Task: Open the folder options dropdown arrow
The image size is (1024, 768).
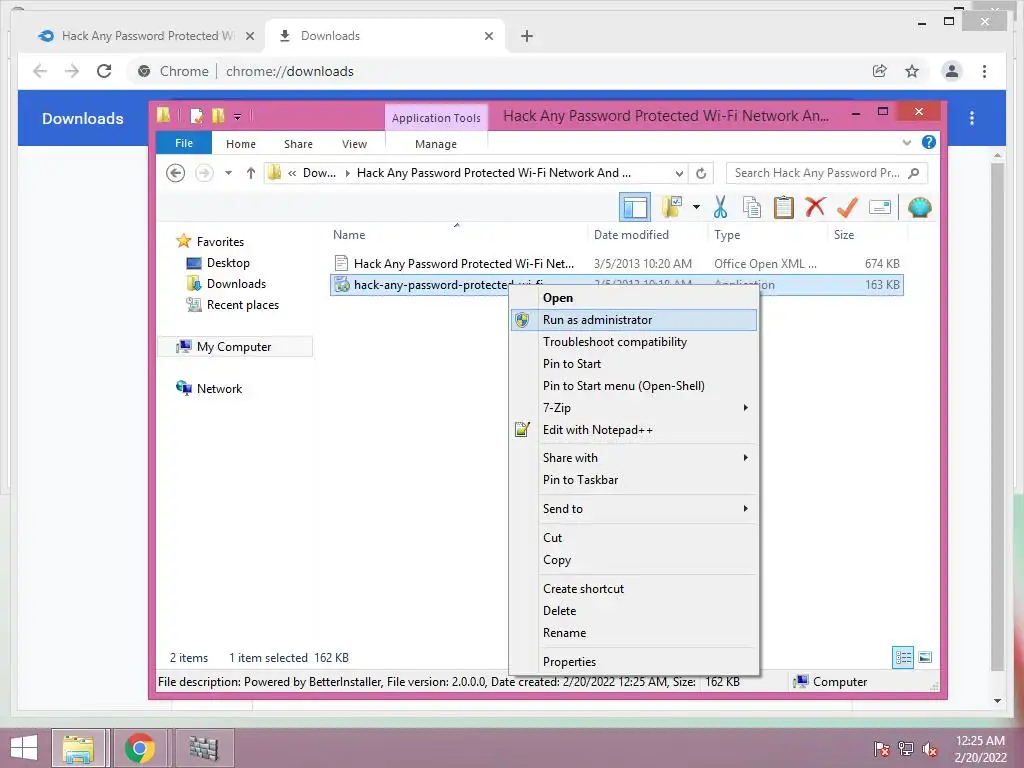Action: click(x=696, y=208)
